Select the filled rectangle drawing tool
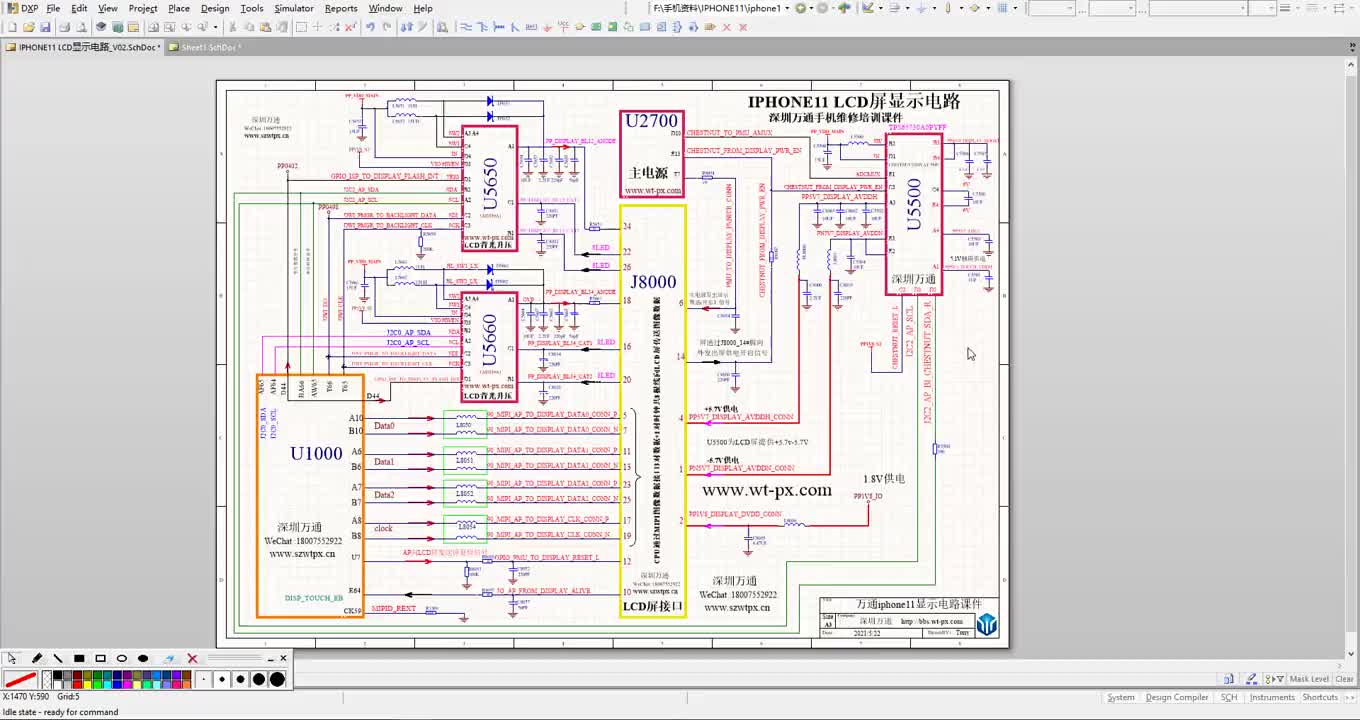 pyautogui.click(x=79, y=658)
